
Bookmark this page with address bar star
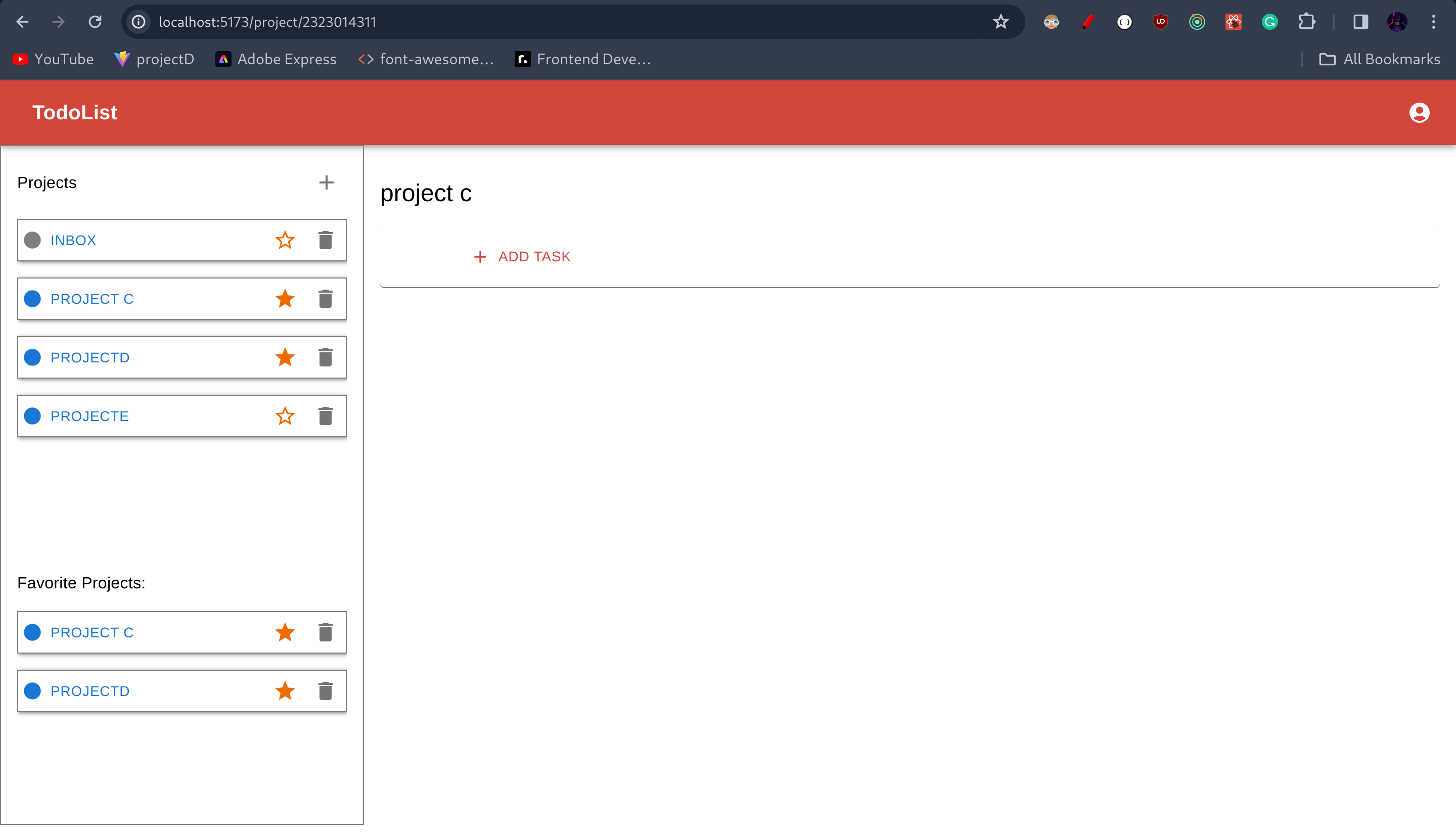tap(1000, 22)
